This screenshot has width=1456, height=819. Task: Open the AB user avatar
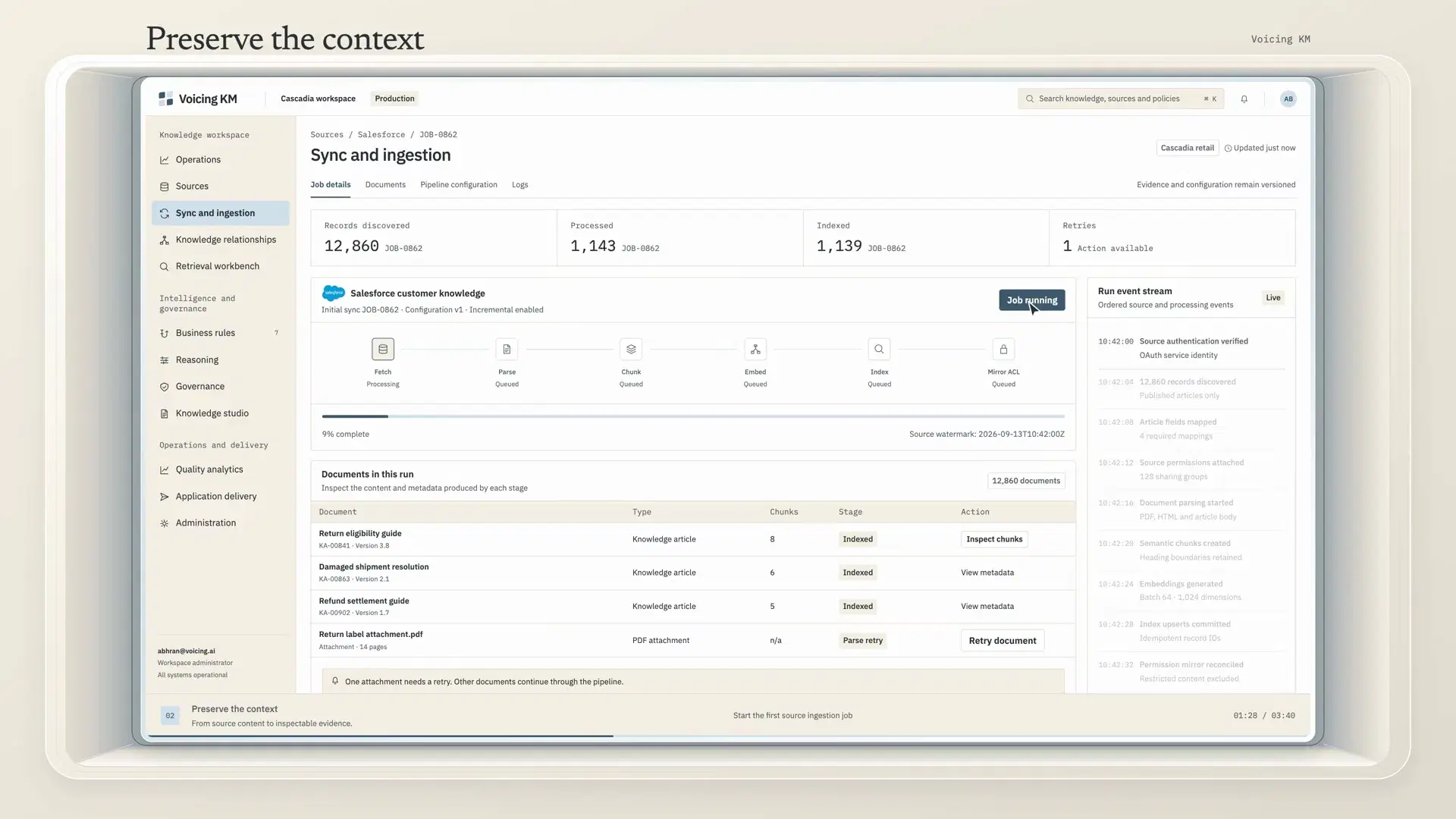click(1288, 99)
